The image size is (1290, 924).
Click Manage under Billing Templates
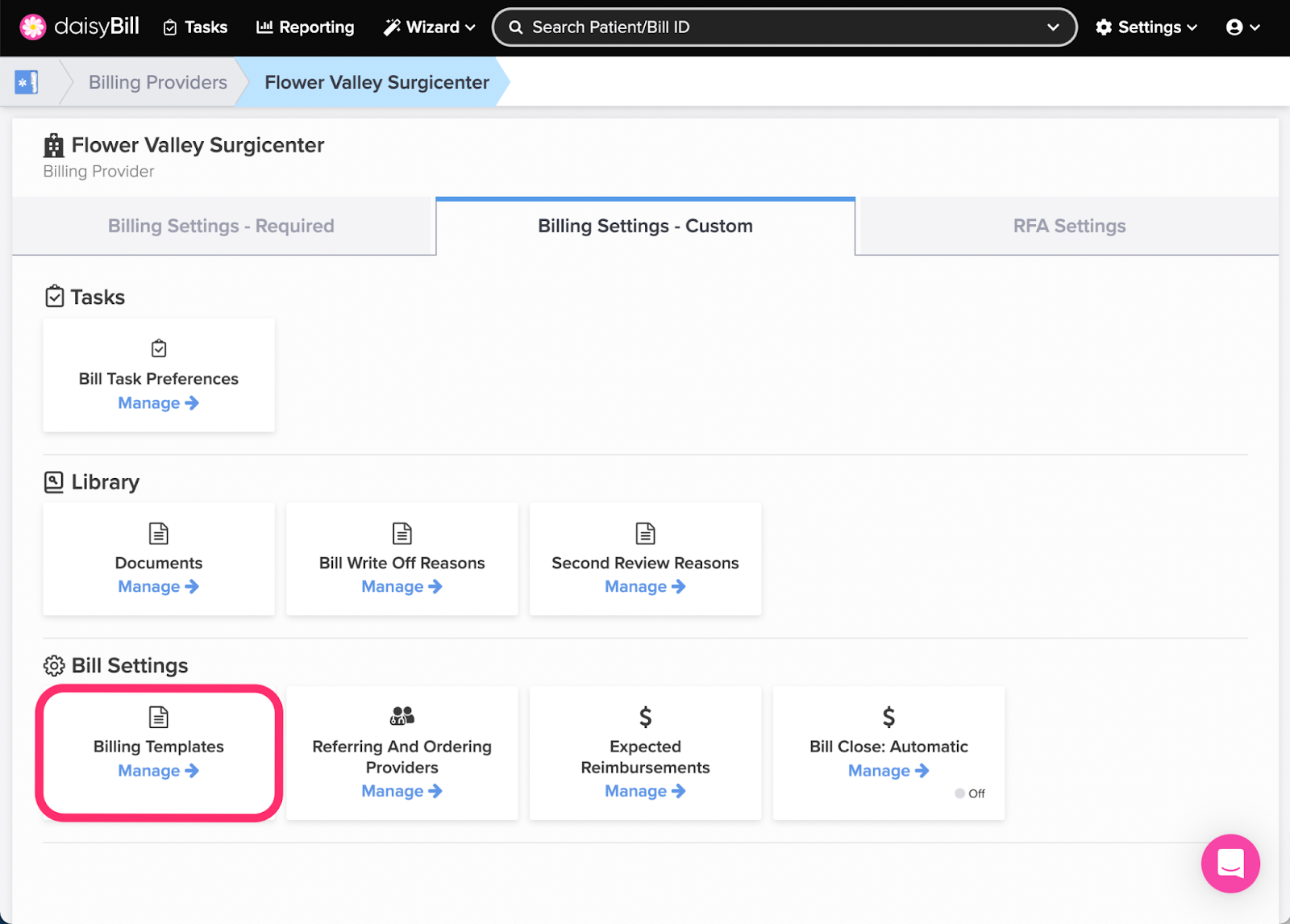coord(158,771)
